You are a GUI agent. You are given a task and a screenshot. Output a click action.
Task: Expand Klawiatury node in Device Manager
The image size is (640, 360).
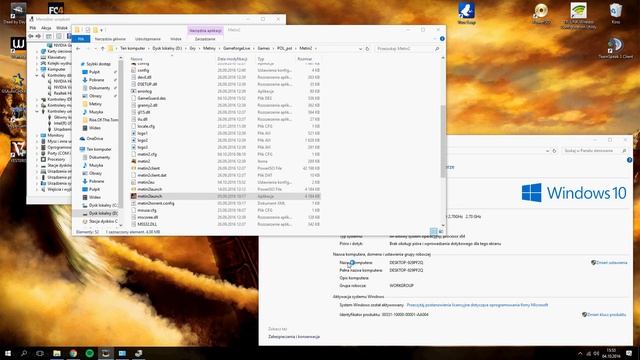[37, 58]
